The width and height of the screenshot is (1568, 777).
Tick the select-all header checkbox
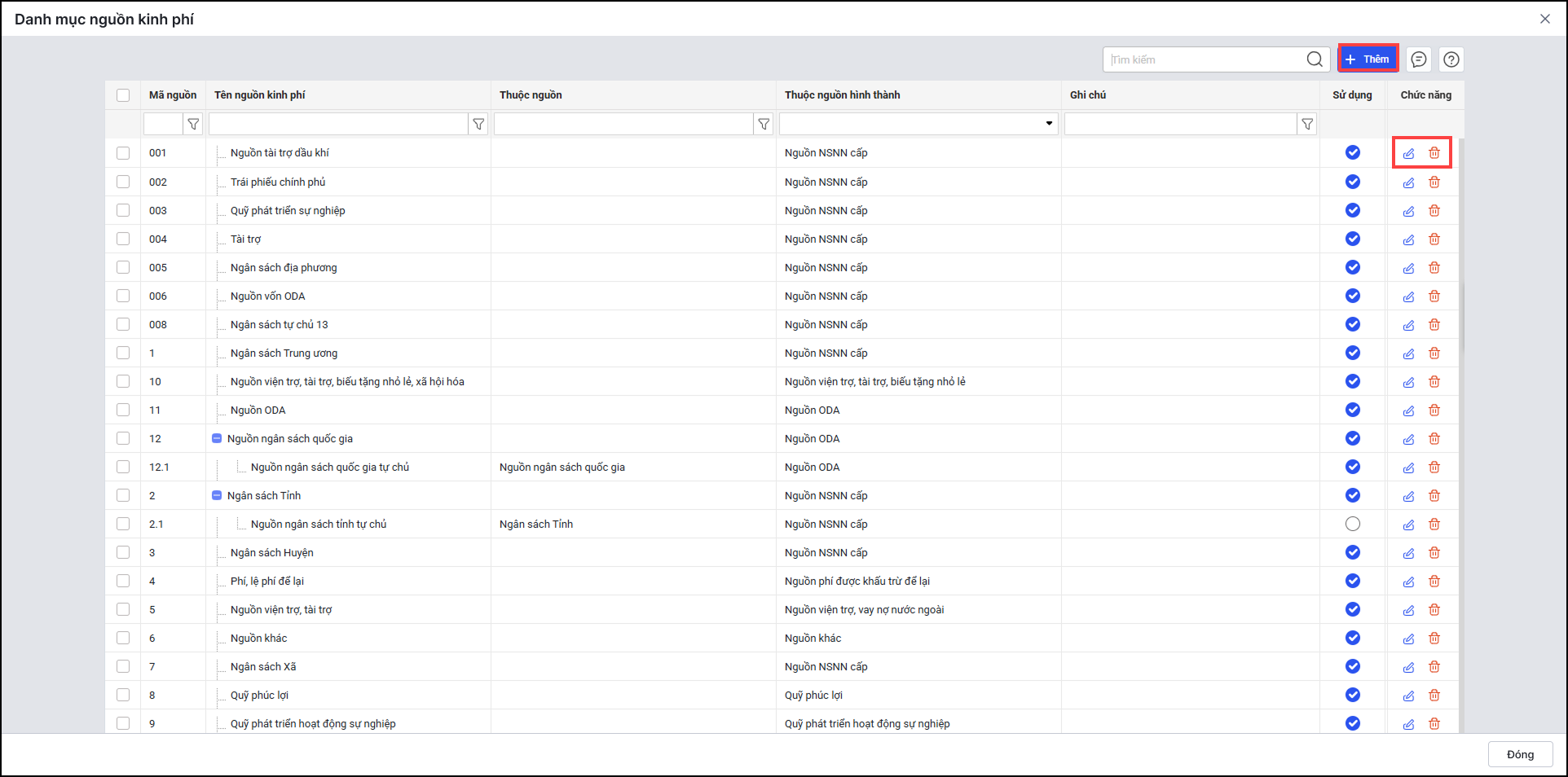(x=123, y=95)
